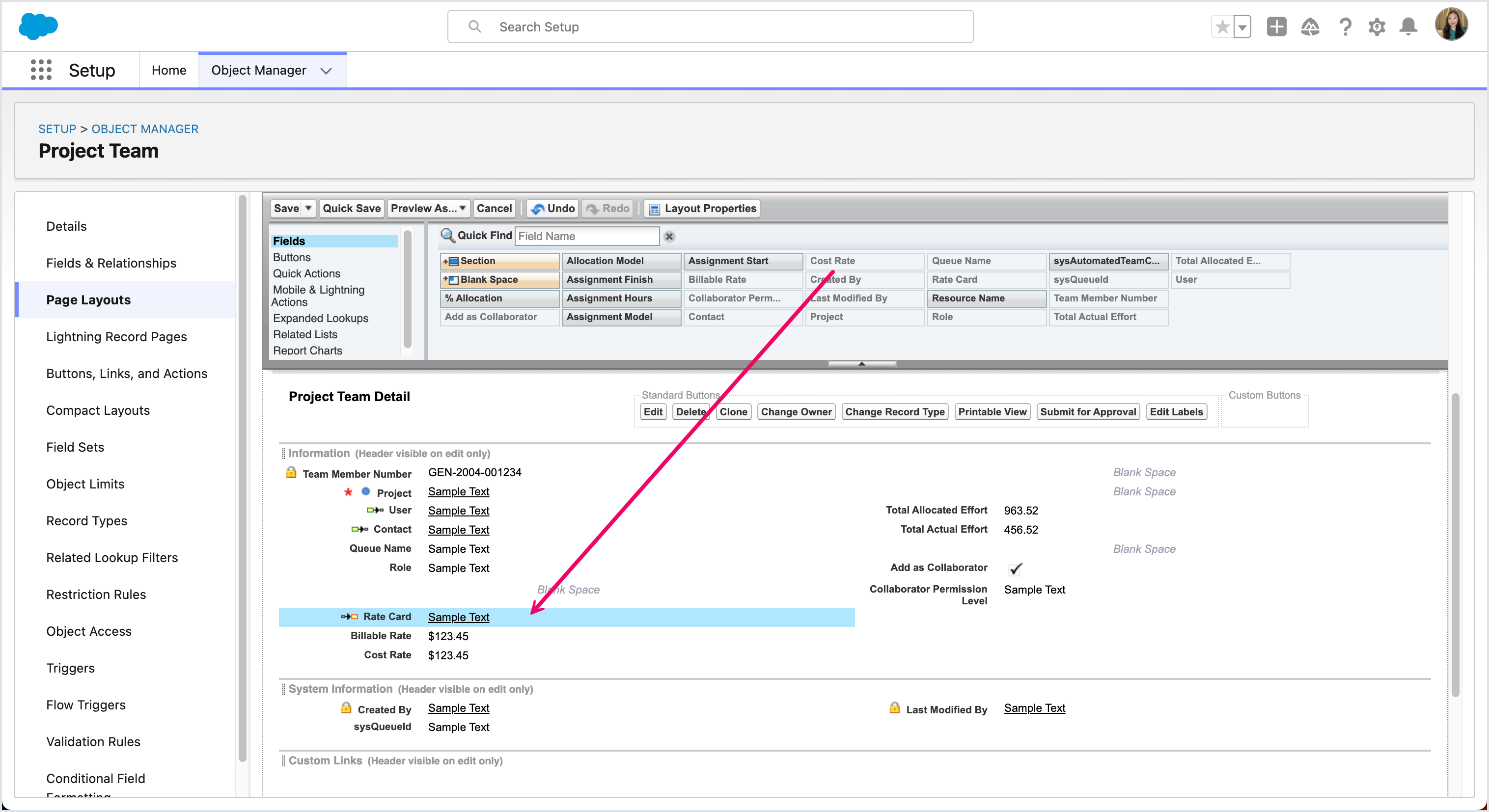Open Lightning Record Pages in sidebar
The width and height of the screenshot is (1489, 812).
(x=116, y=337)
